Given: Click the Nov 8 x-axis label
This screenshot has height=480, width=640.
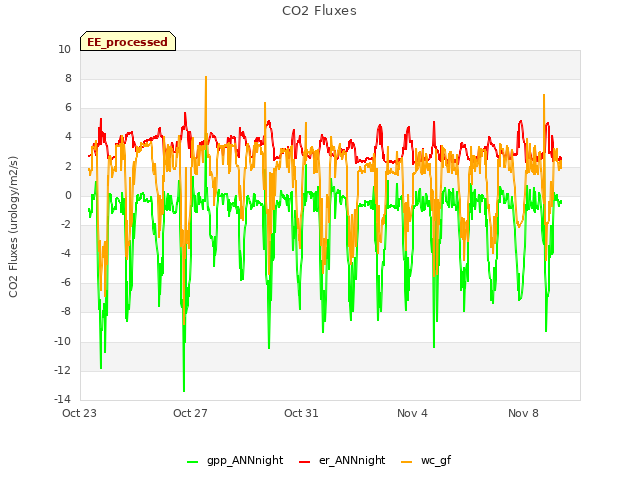Looking at the screenshot, I should point(523,413).
